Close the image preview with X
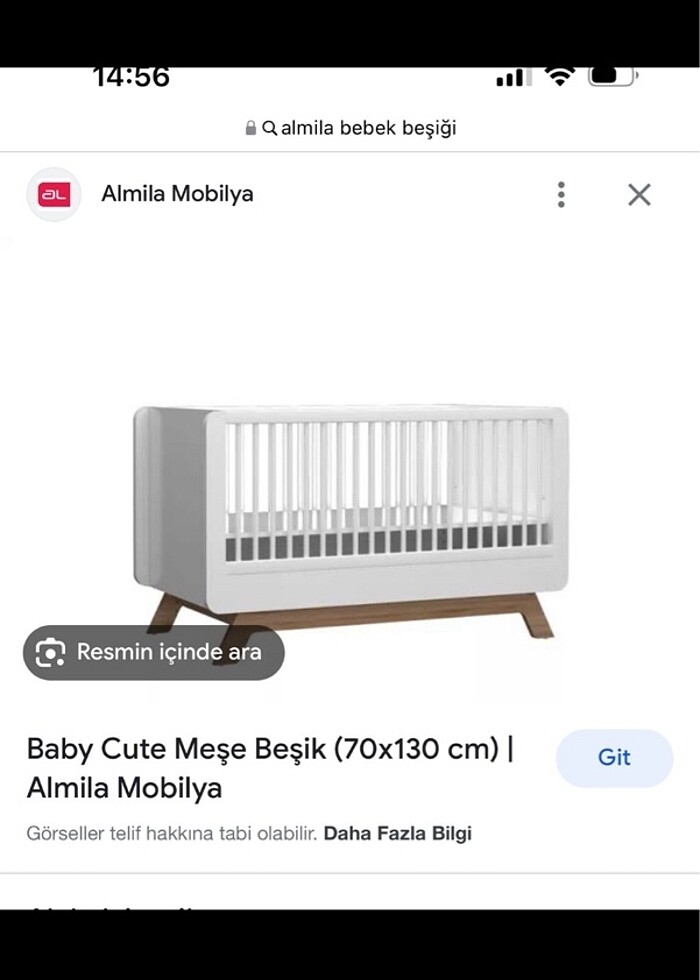The image size is (700, 980). (639, 194)
